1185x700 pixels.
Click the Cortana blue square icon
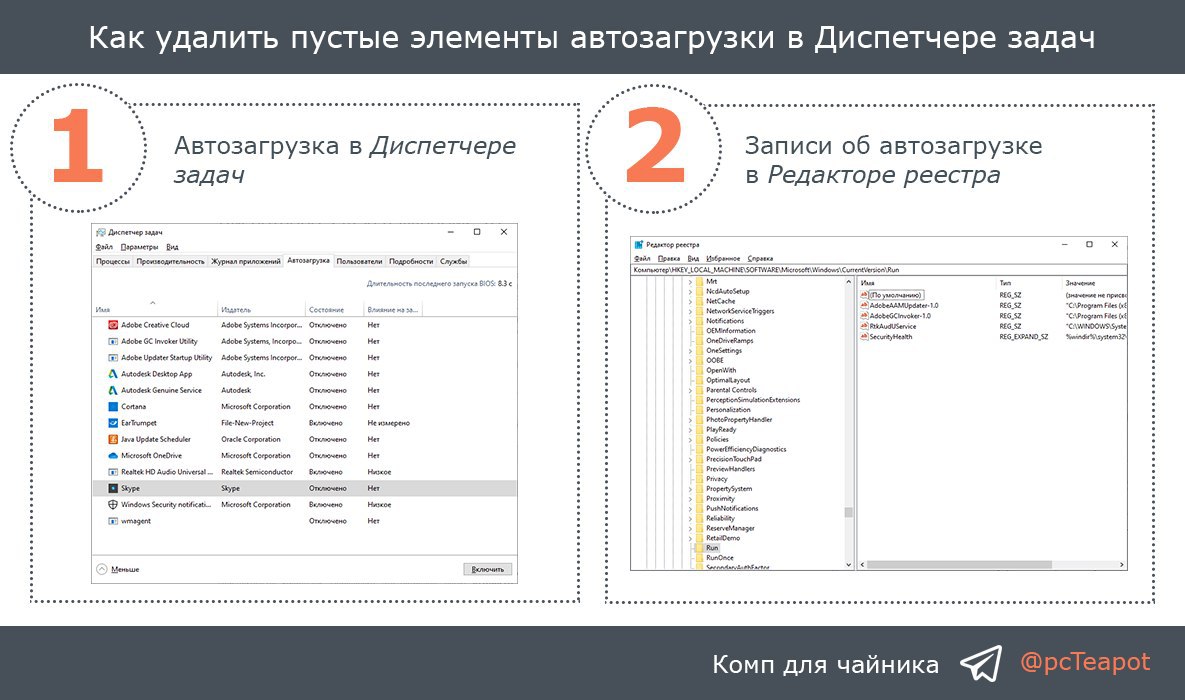click(x=113, y=407)
